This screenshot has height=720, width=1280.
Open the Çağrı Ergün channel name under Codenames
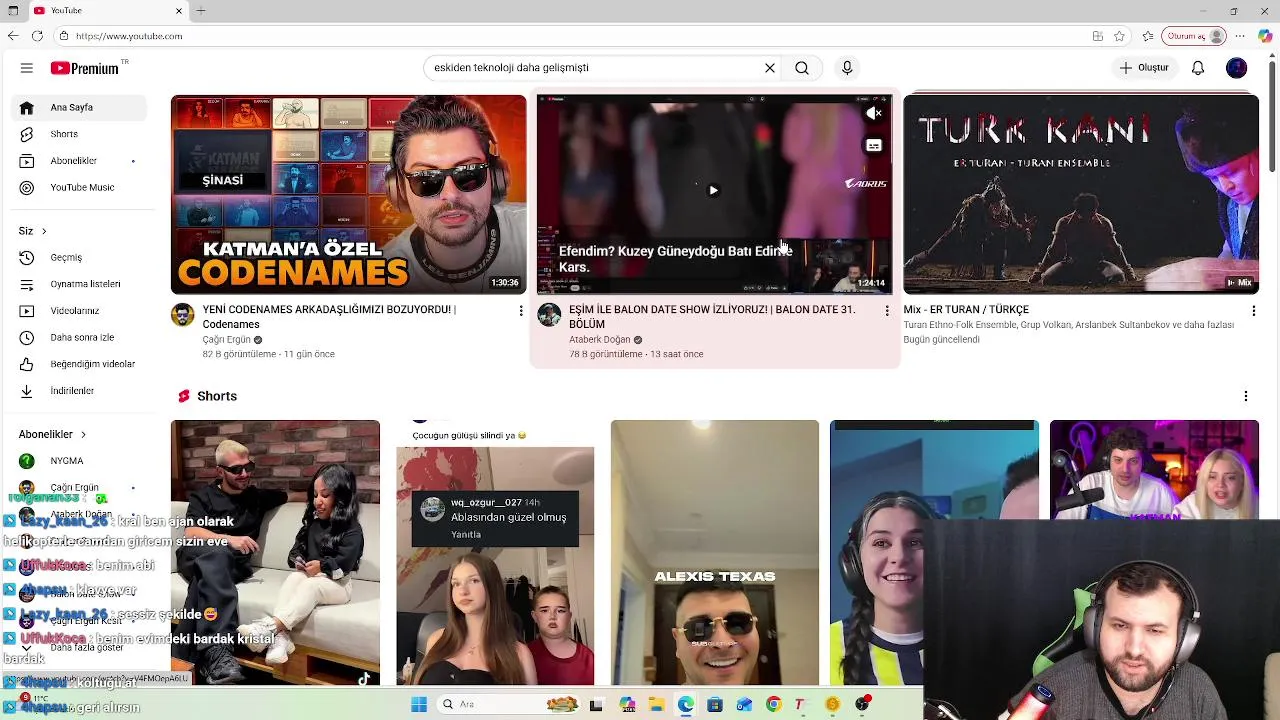(x=227, y=340)
